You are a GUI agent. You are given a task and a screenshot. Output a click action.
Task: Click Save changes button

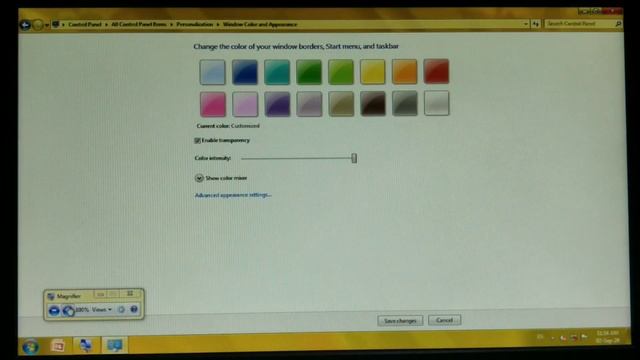pos(400,321)
